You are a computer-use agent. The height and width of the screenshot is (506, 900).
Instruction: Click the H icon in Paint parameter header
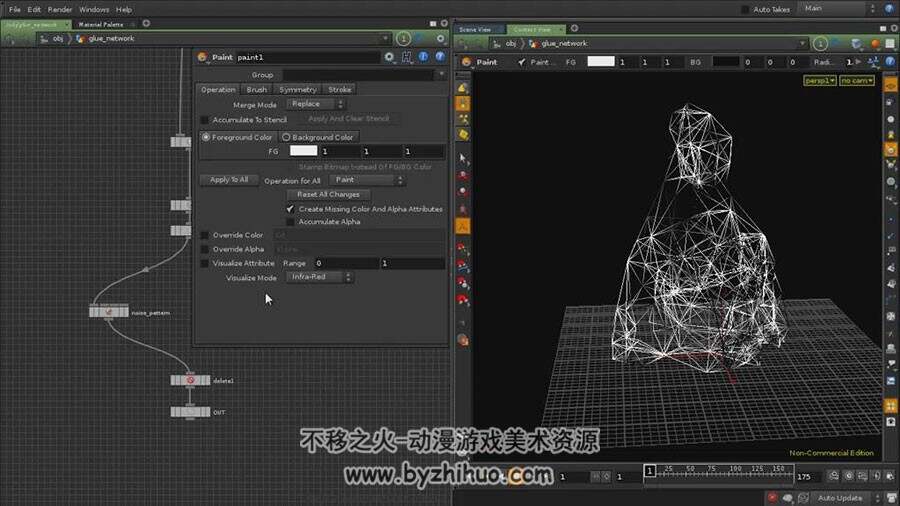pos(406,57)
